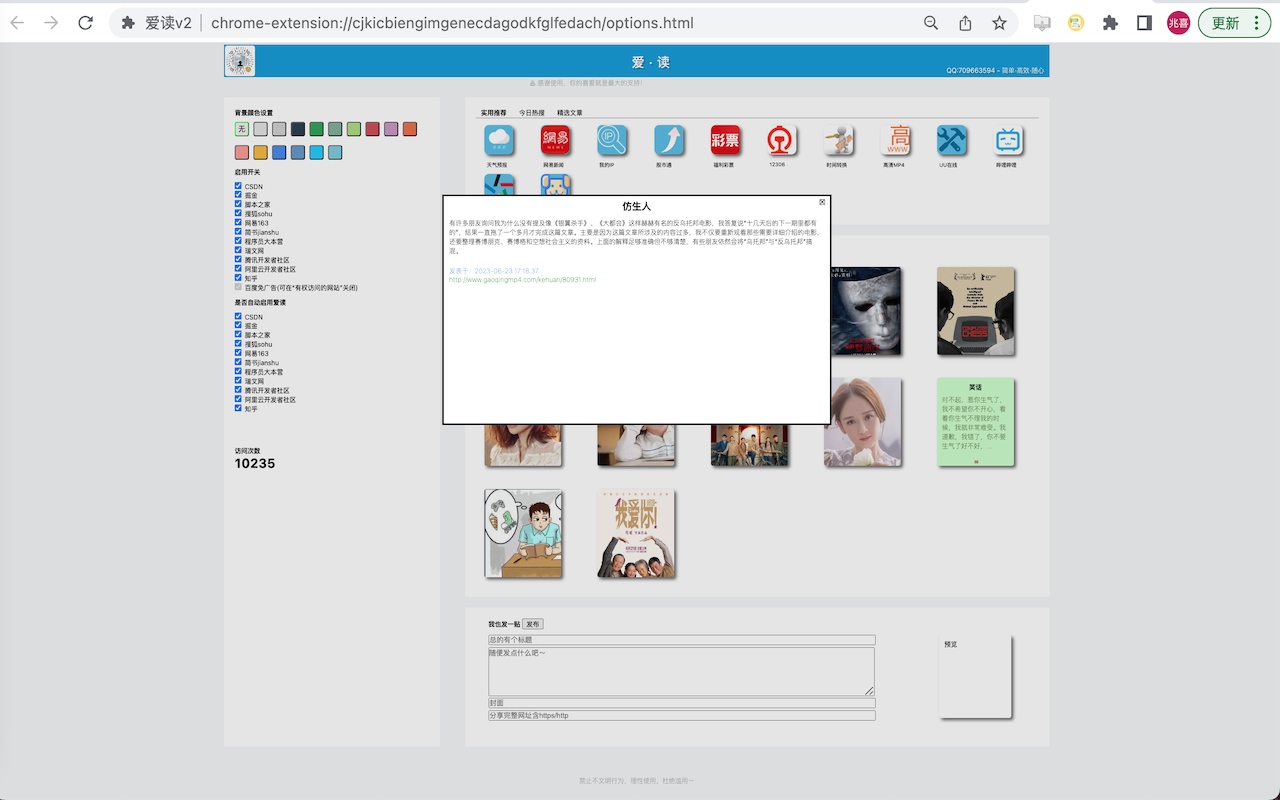Switch to the 今日热搜 tab

(x=532, y=113)
